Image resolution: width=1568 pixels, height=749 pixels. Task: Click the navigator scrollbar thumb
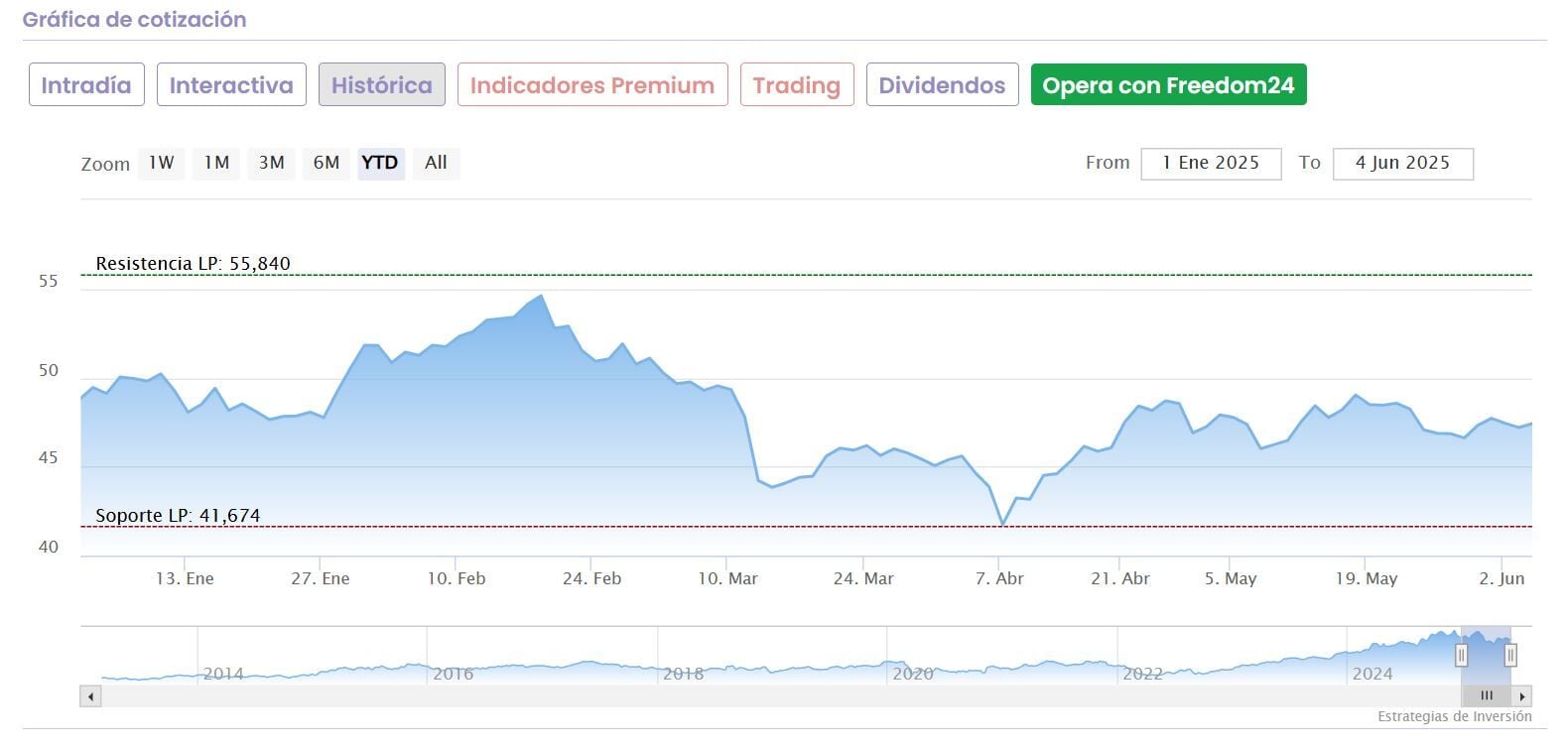(1487, 696)
